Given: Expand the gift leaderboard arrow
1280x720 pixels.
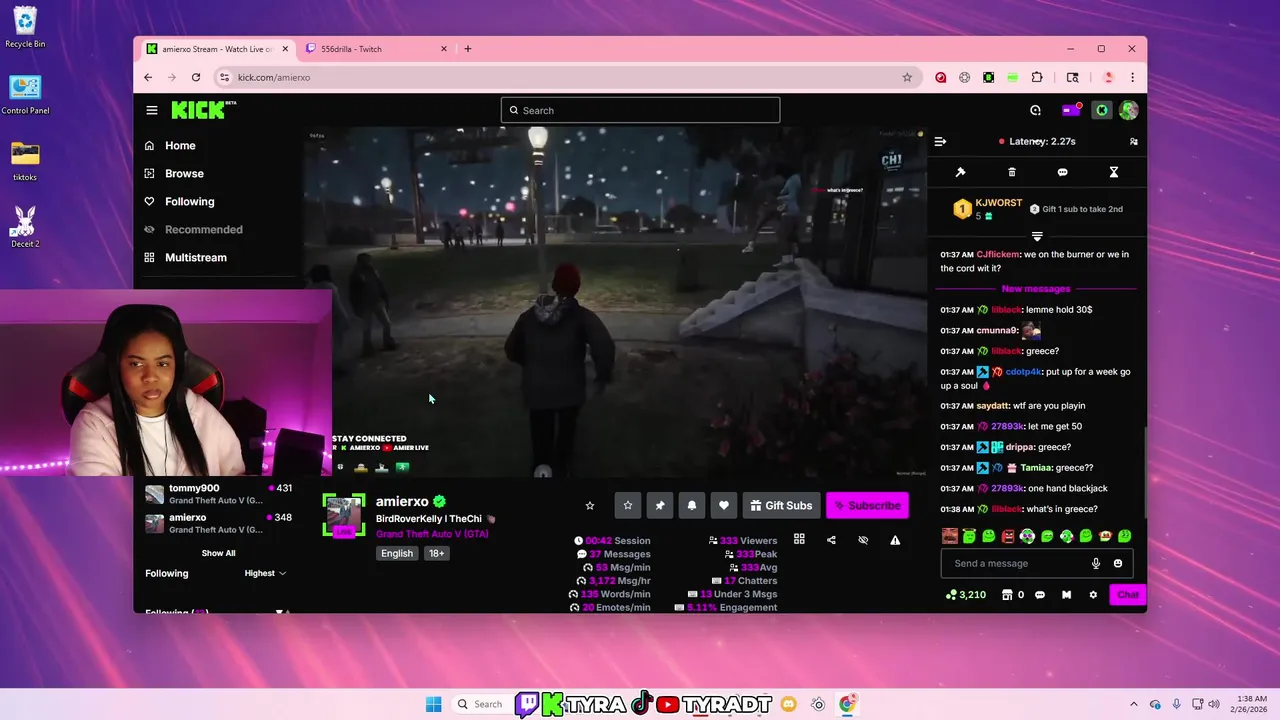Looking at the screenshot, I should [x=1037, y=236].
